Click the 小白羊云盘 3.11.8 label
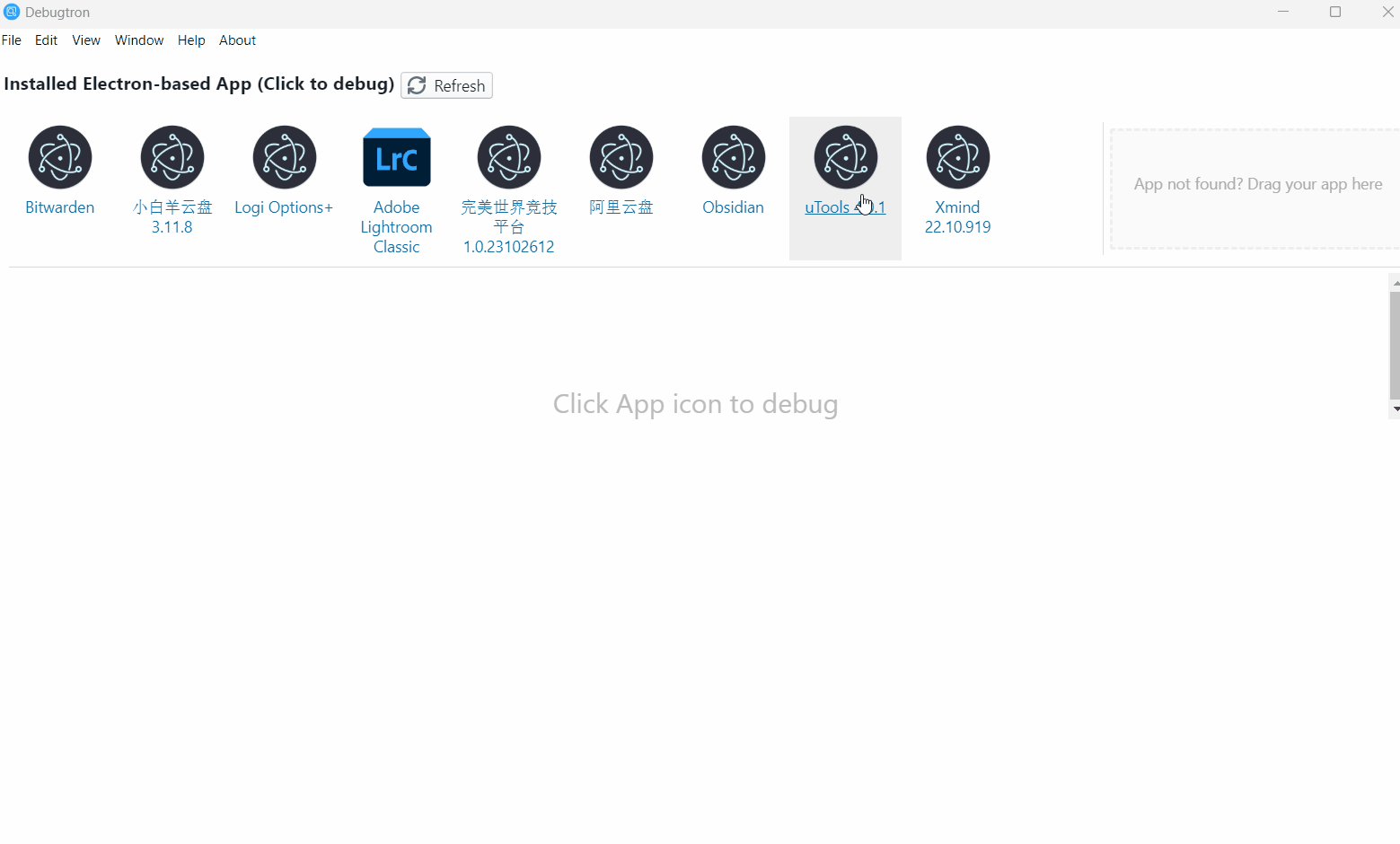1400x844 pixels. [172, 217]
